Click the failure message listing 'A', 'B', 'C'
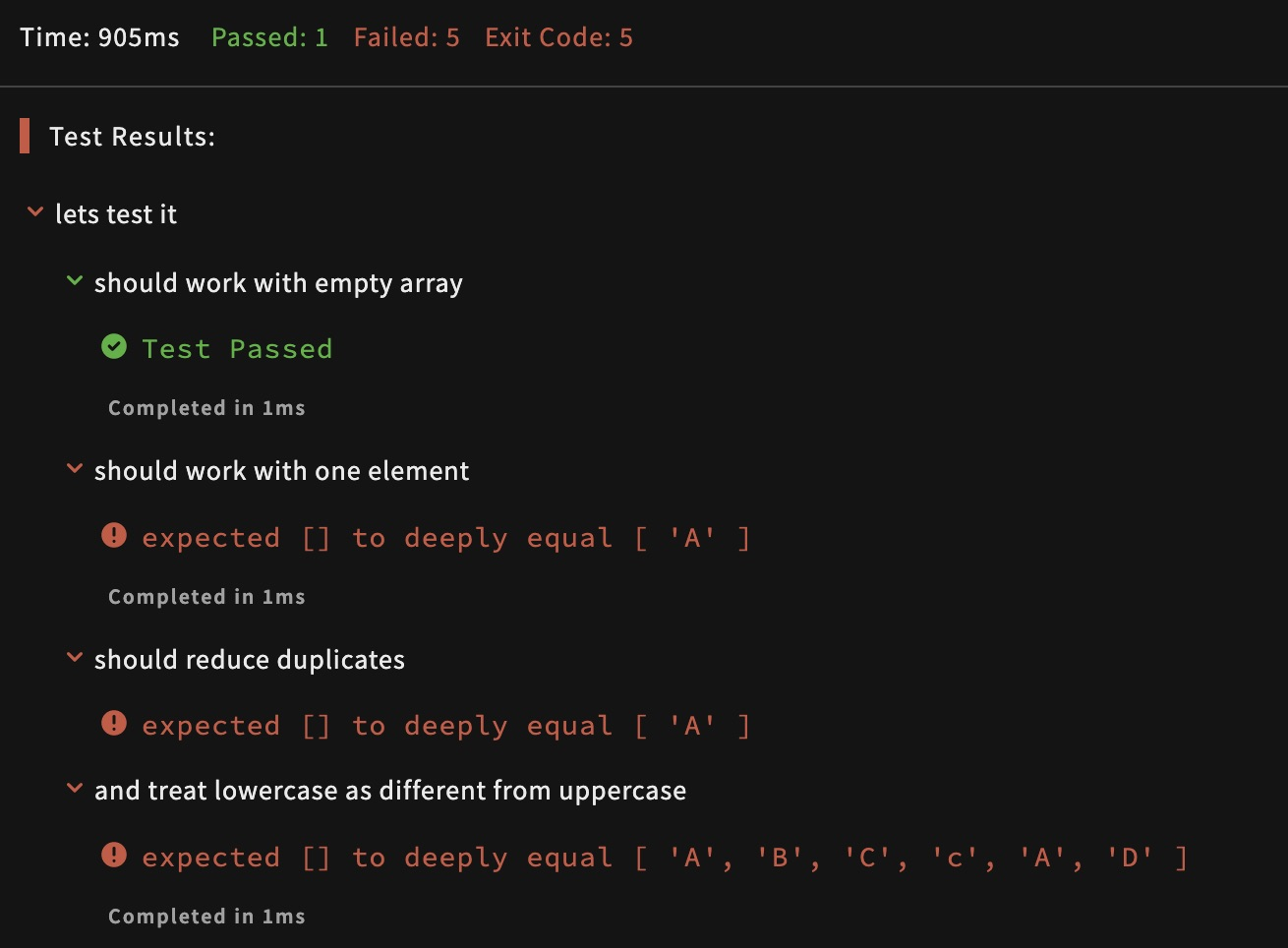This screenshot has height=948, width=1288. coord(664,858)
